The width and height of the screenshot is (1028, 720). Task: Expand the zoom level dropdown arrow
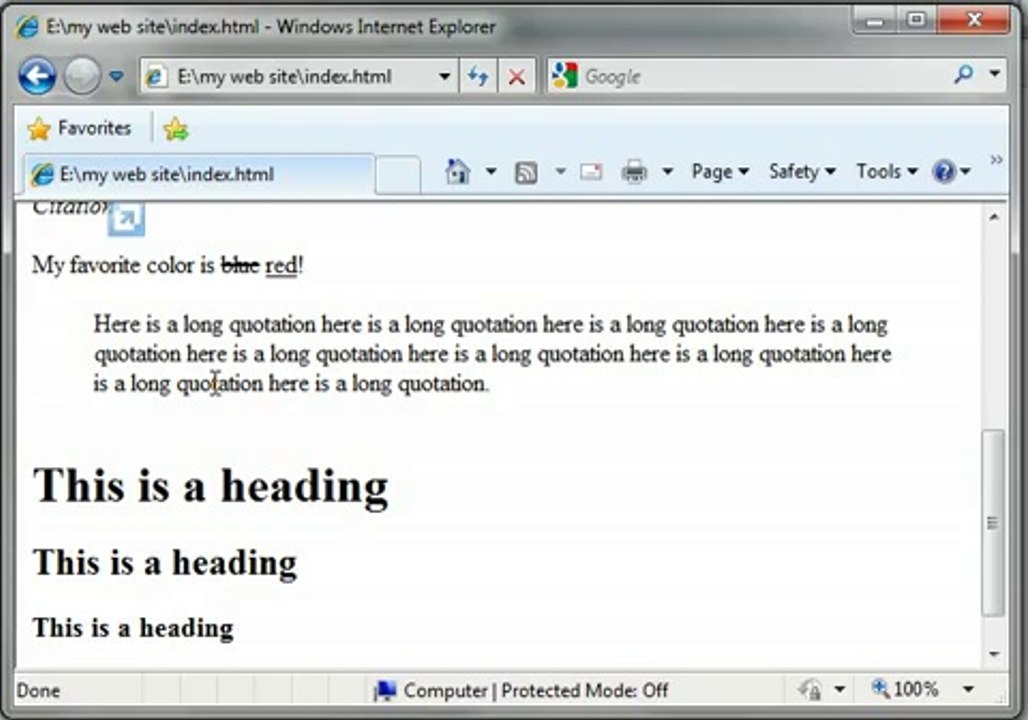(x=968, y=689)
